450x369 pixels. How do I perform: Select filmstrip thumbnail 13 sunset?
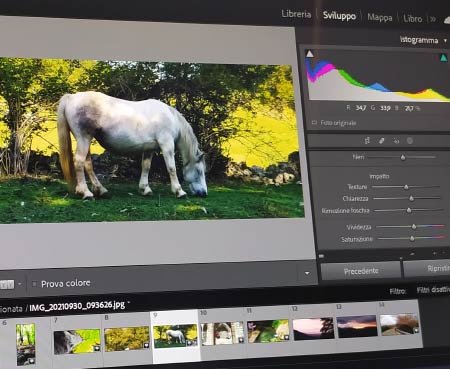point(357,326)
